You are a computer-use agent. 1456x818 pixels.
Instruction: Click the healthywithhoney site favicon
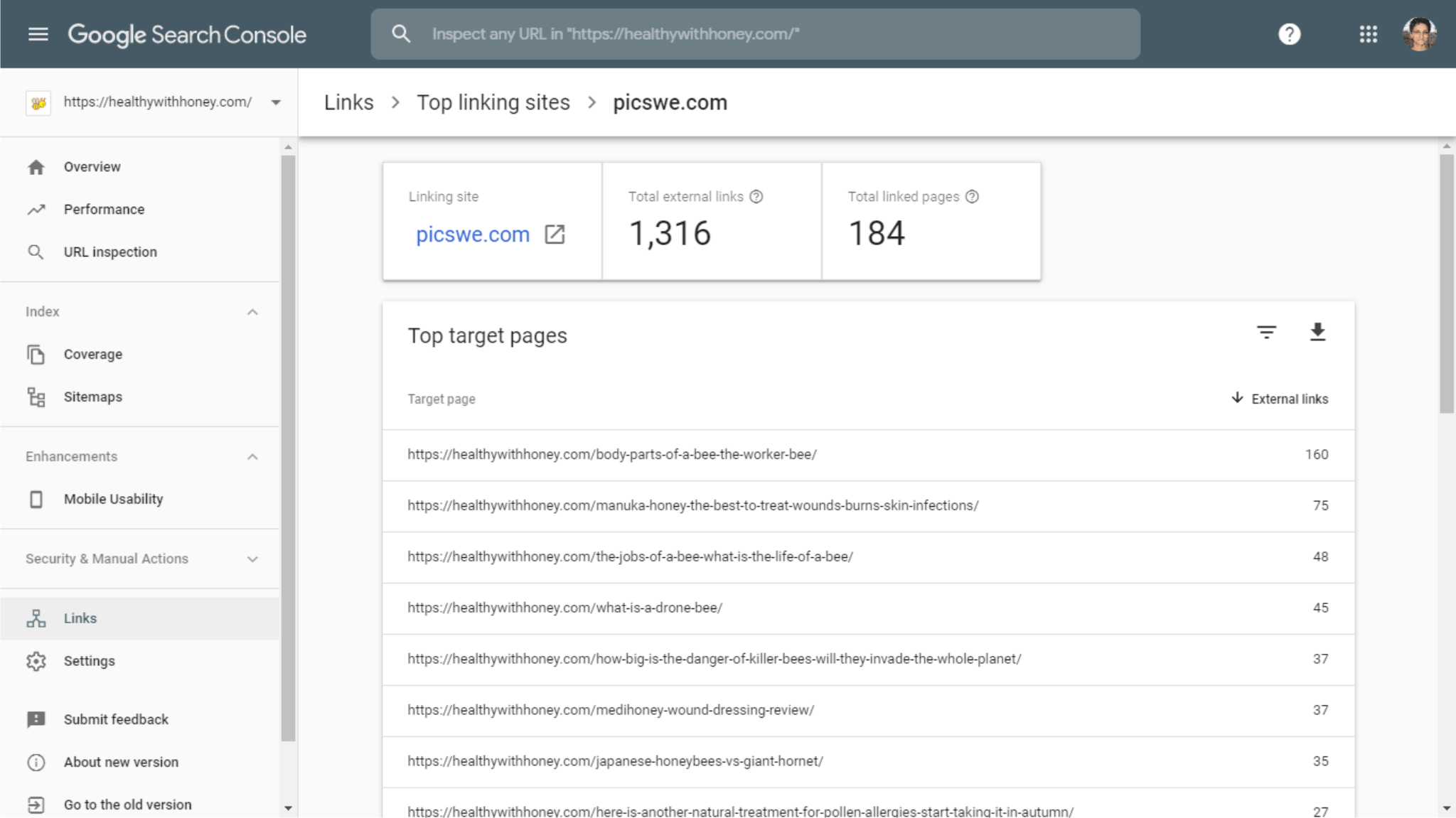[x=38, y=103]
